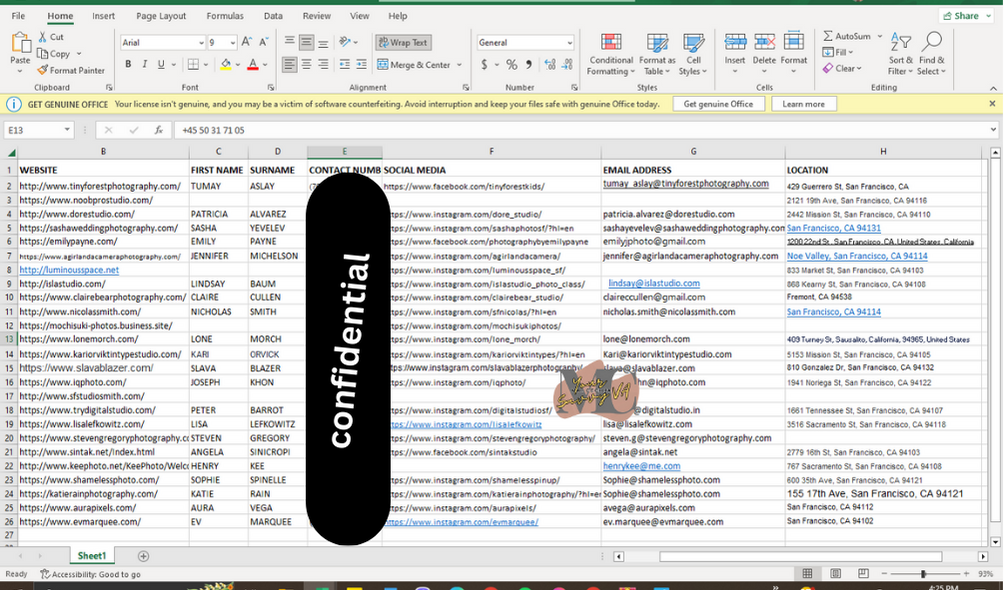Expand the AutoSum dropdown arrow

pyautogui.click(x=880, y=37)
